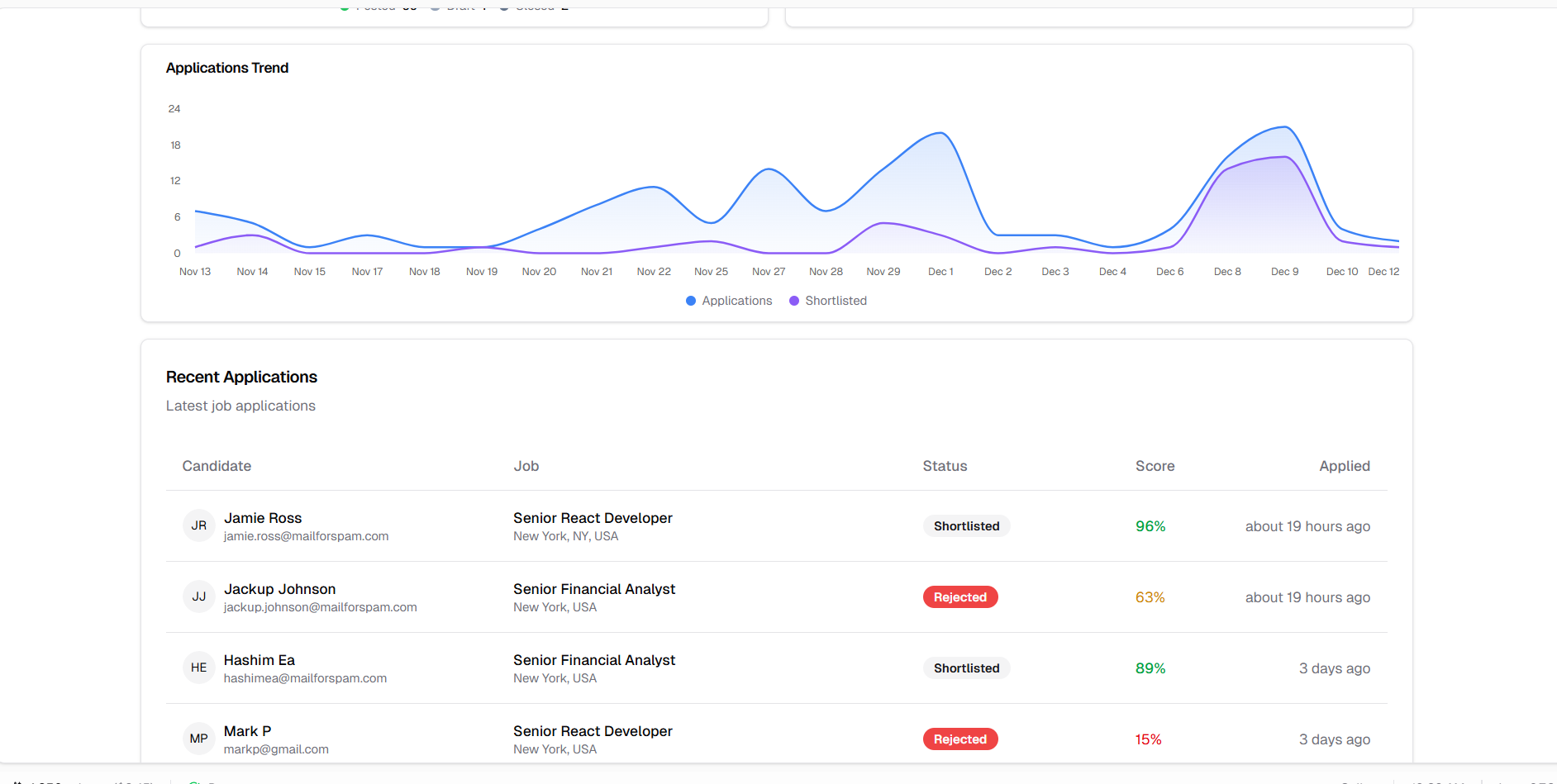Click Hashim Ea's HE avatar circle
Image resolution: width=1557 pixels, height=784 pixels.
click(x=198, y=668)
